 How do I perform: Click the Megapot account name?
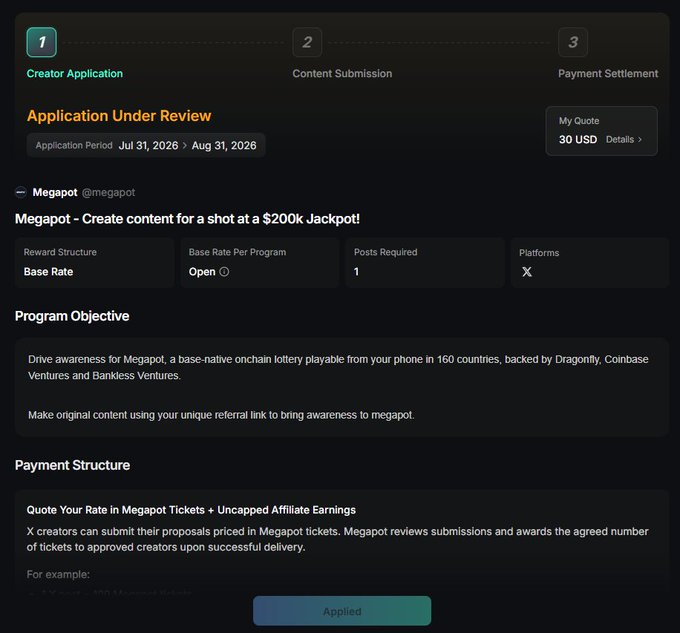[55, 193]
